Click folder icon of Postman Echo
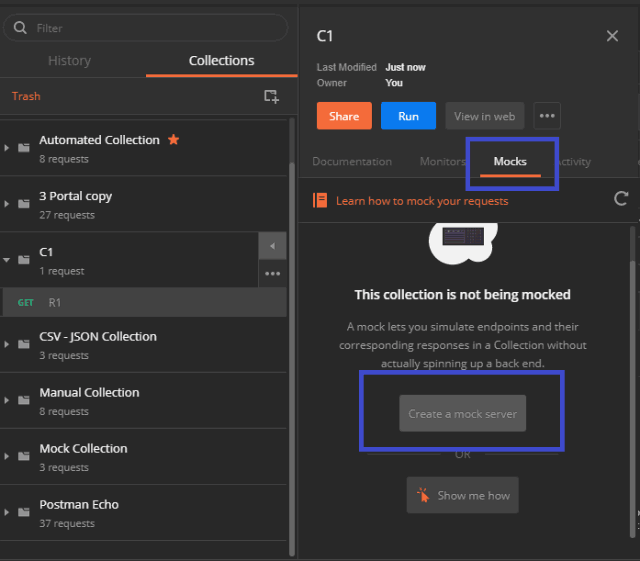640x561 pixels. point(24,512)
